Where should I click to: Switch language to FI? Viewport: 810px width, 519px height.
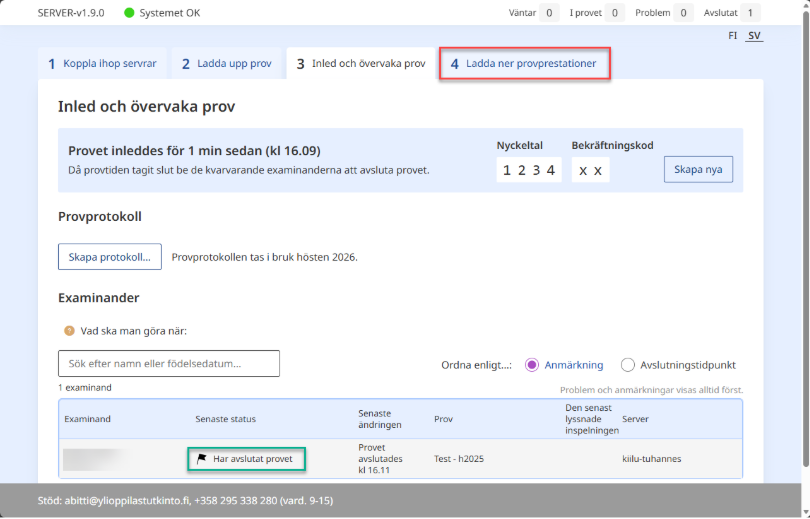(733, 36)
